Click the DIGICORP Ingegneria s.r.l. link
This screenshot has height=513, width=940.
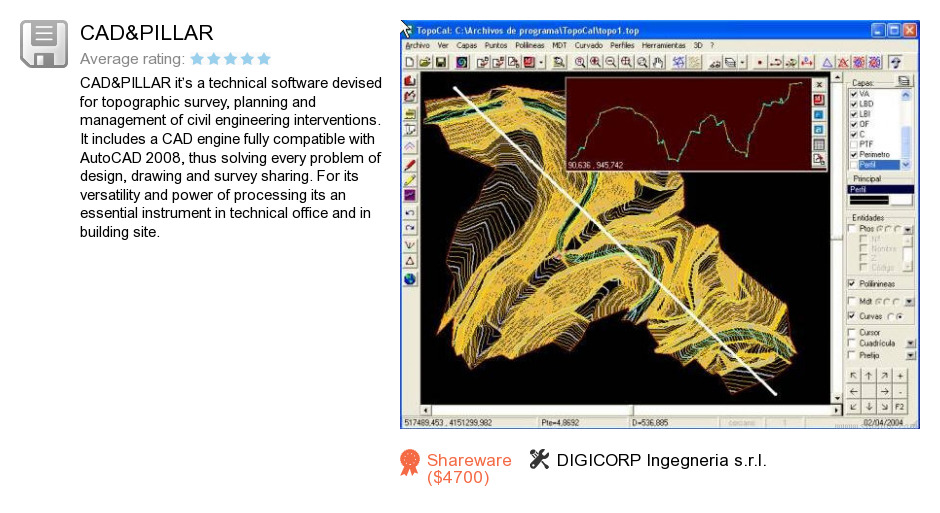(x=661, y=460)
